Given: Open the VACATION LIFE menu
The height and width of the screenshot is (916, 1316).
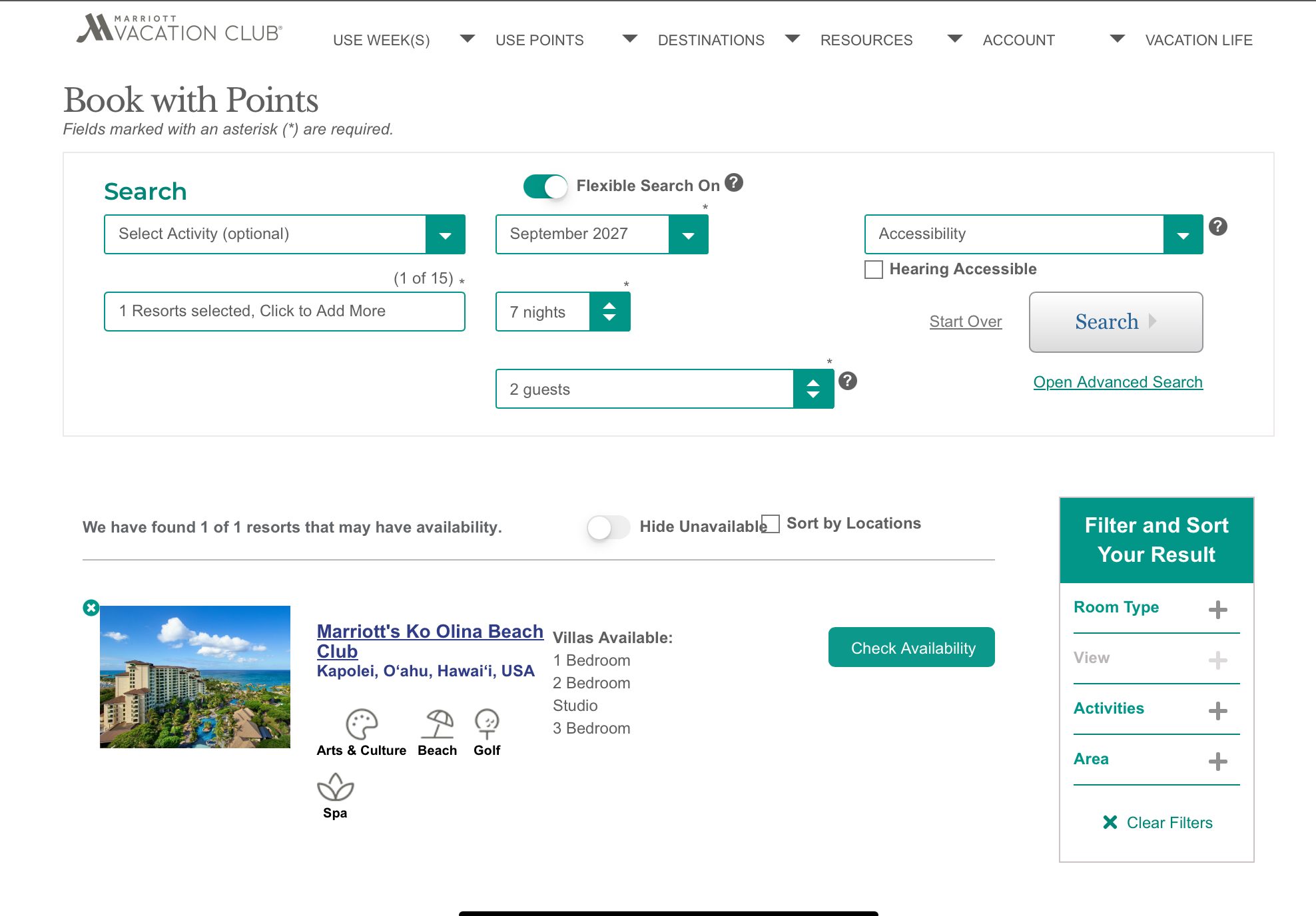Looking at the screenshot, I should (1199, 41).
